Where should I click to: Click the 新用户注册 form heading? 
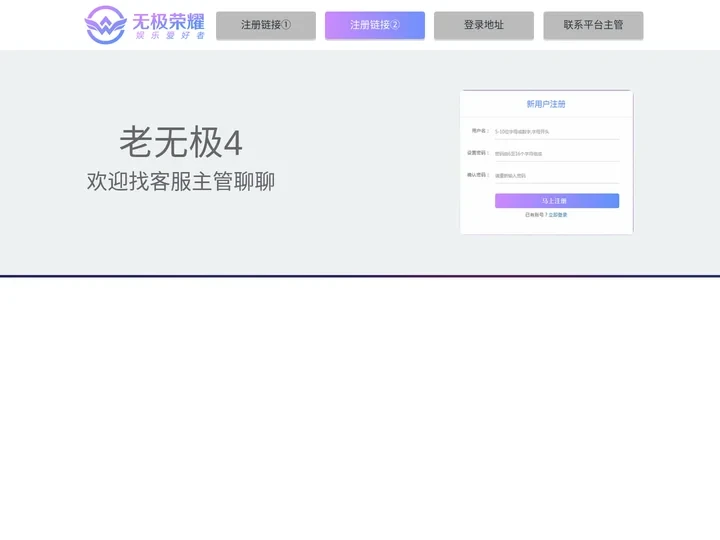point(546,104)
